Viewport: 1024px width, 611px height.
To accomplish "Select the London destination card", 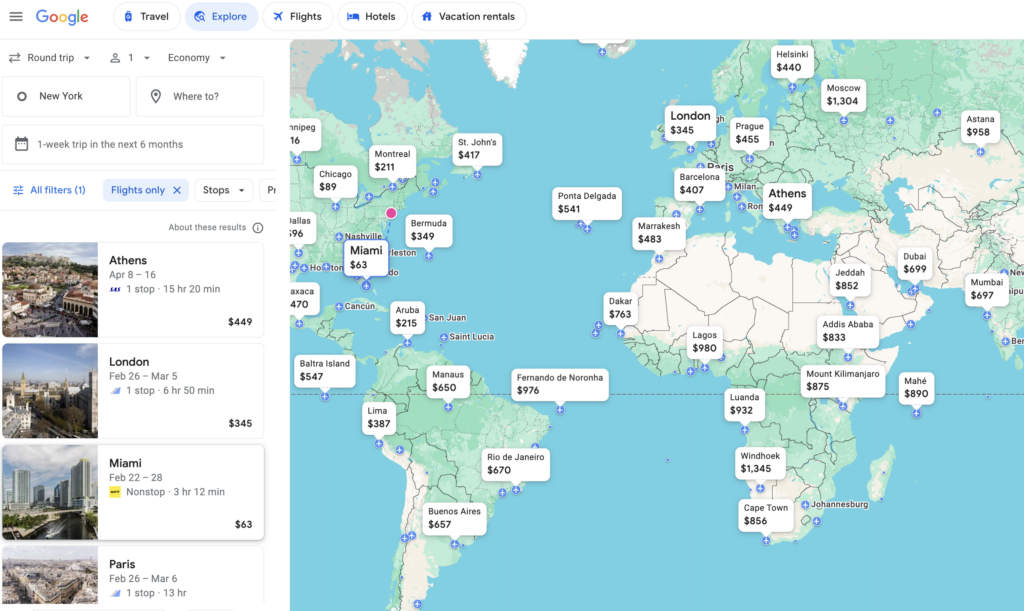I will click(x=133, y=391).
